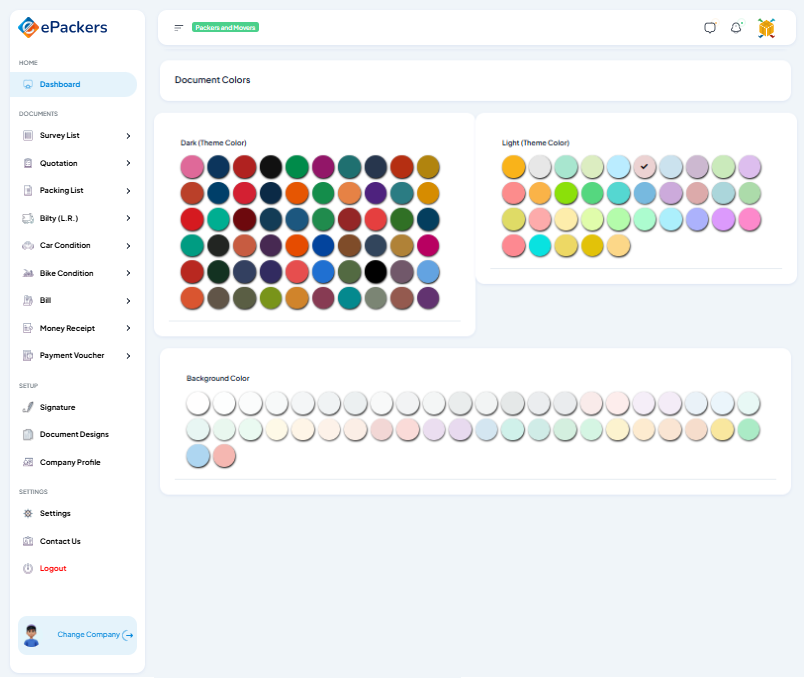The image size is (804, 678).
Task: Open the notifications bell icon
Action: tap(736, 28)
